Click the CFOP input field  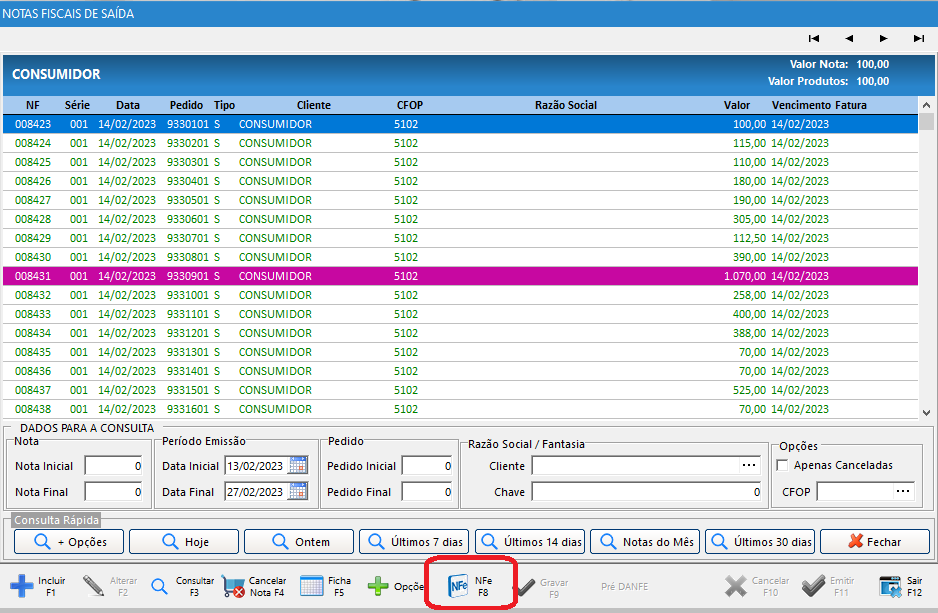tap(855, 492)
